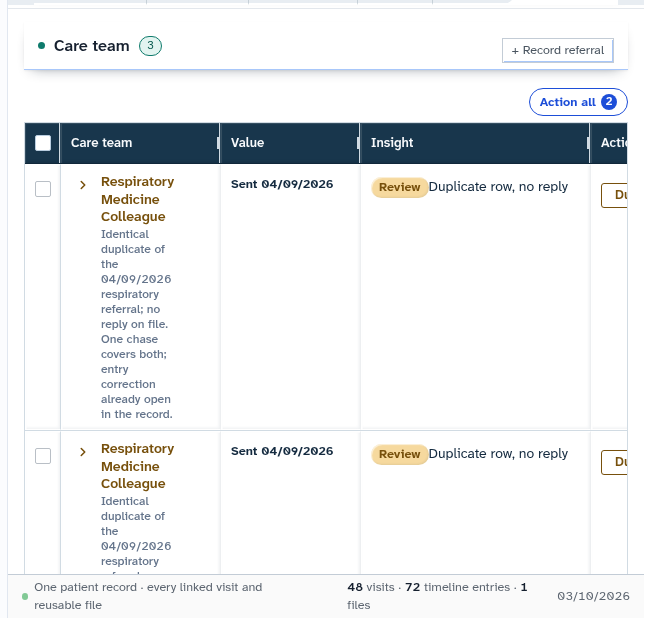Click the green status dot in the footer
This screenshot has height=618, width=652.
pos(25,596)
